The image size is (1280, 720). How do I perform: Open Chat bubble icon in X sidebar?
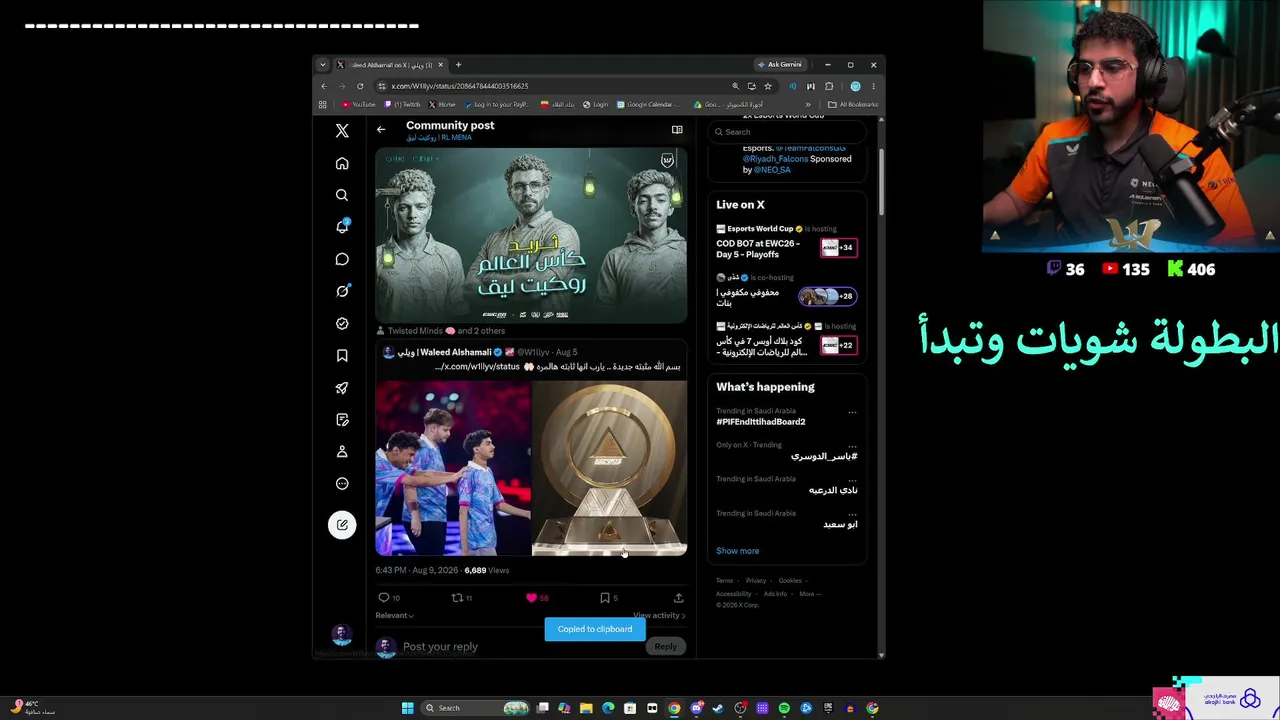click(342, 259)
